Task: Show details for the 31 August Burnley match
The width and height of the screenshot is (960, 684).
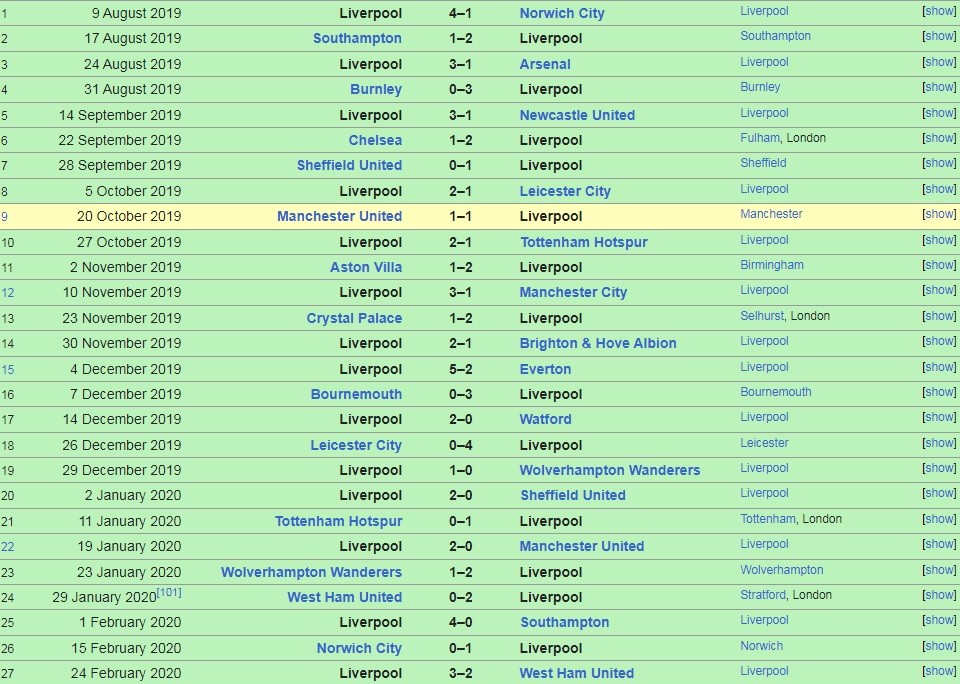Action: [x=939, y=87]
